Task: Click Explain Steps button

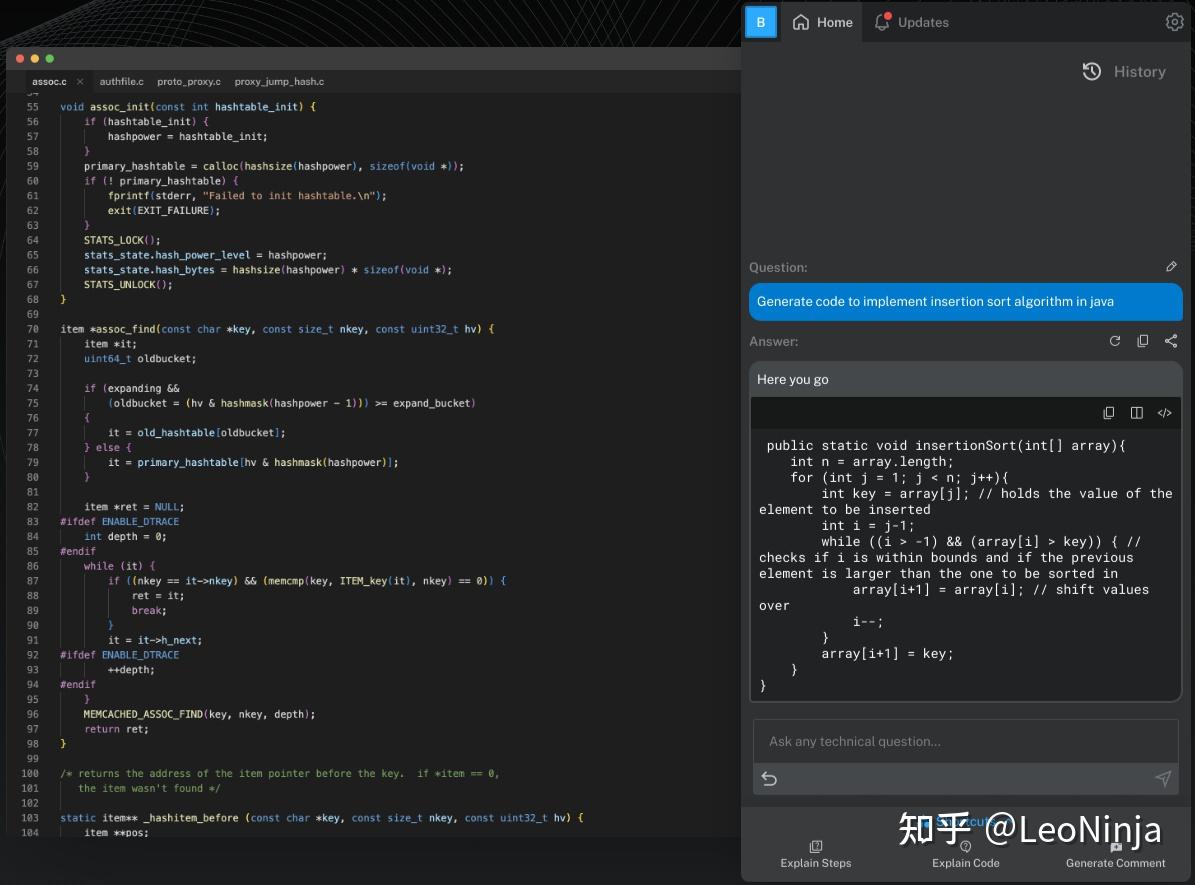Action: (x=815, y=855)
